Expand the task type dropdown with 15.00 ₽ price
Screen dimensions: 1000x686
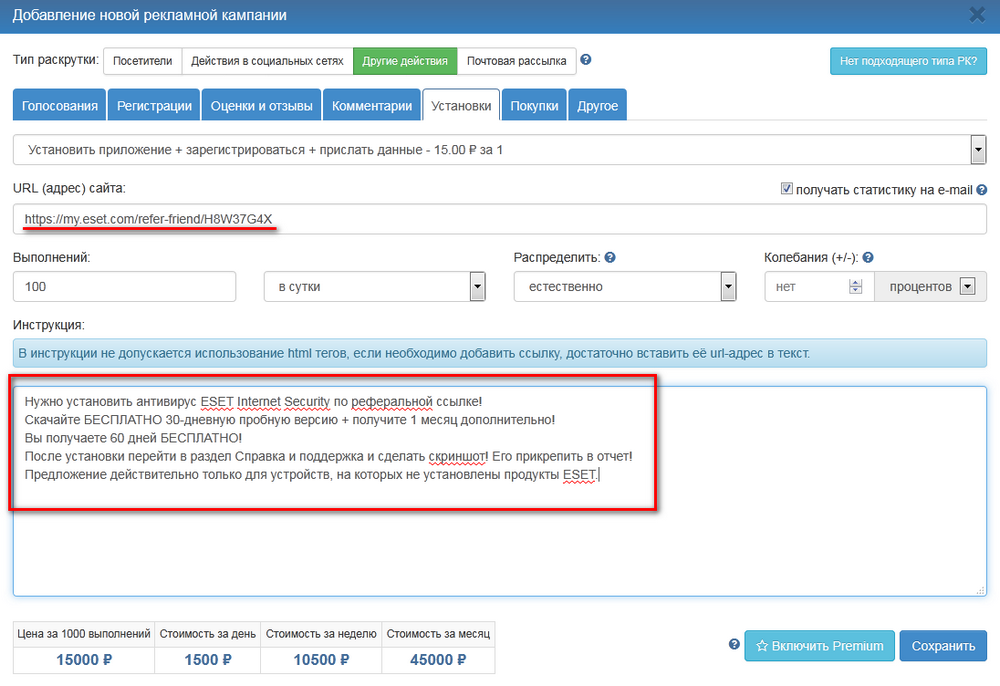pyautogui.click(x=978, y=151)
